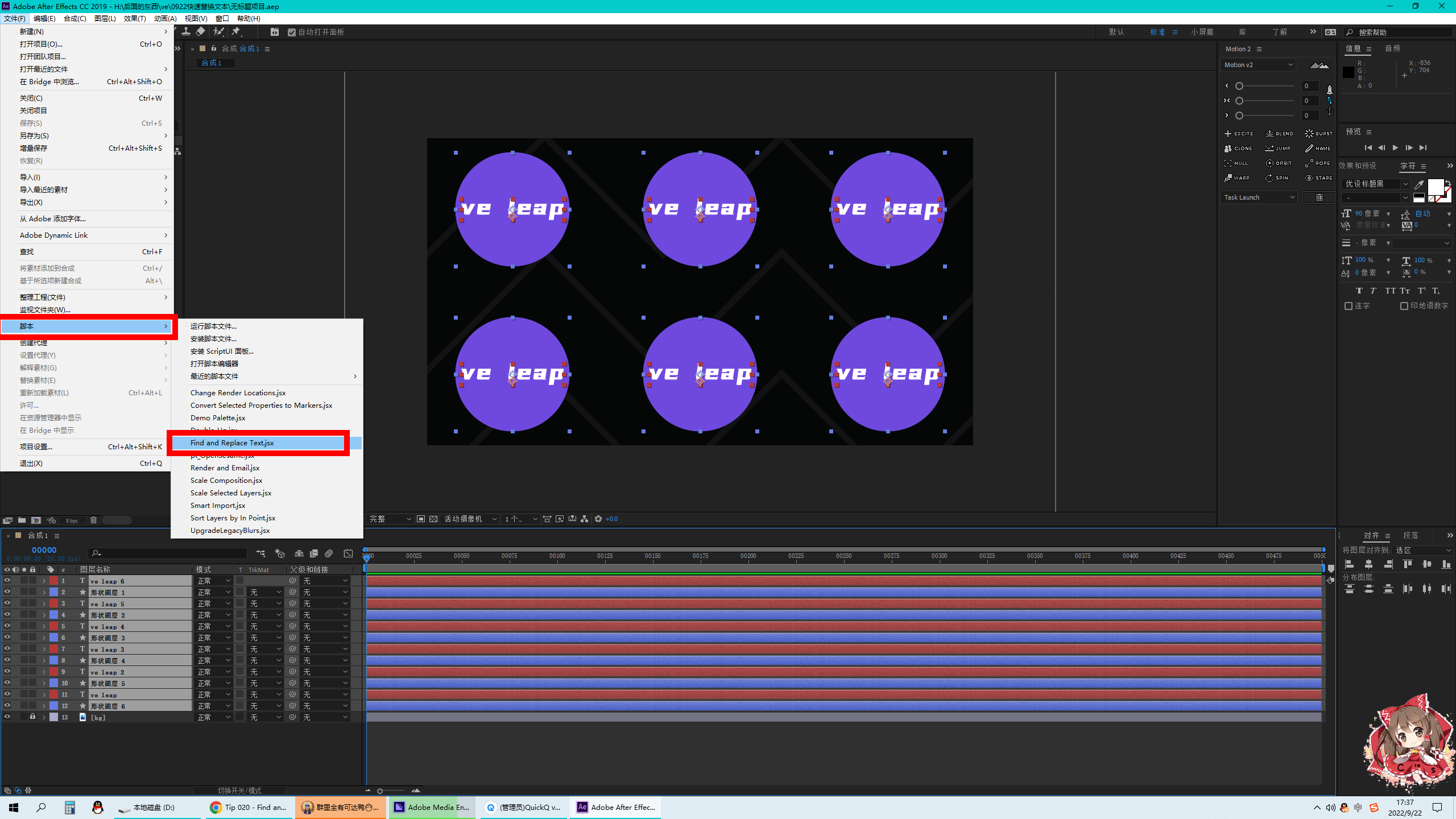Click the eyedropper in the Character panel
The image size is (1456, 819).
(x=1419, y=184)
